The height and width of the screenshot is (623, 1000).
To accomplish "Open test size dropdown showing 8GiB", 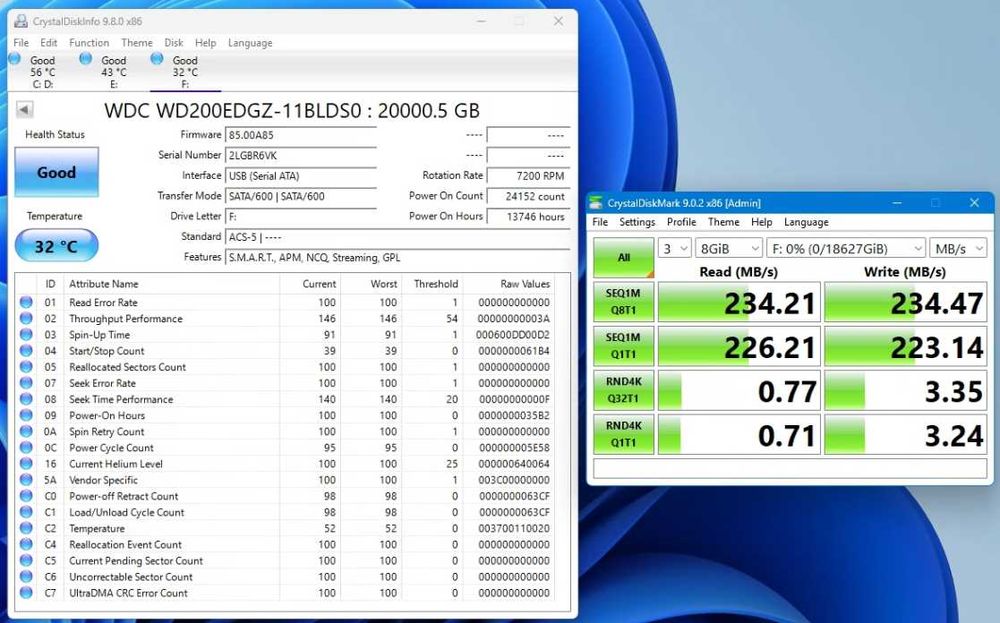I will click(728, 249).
